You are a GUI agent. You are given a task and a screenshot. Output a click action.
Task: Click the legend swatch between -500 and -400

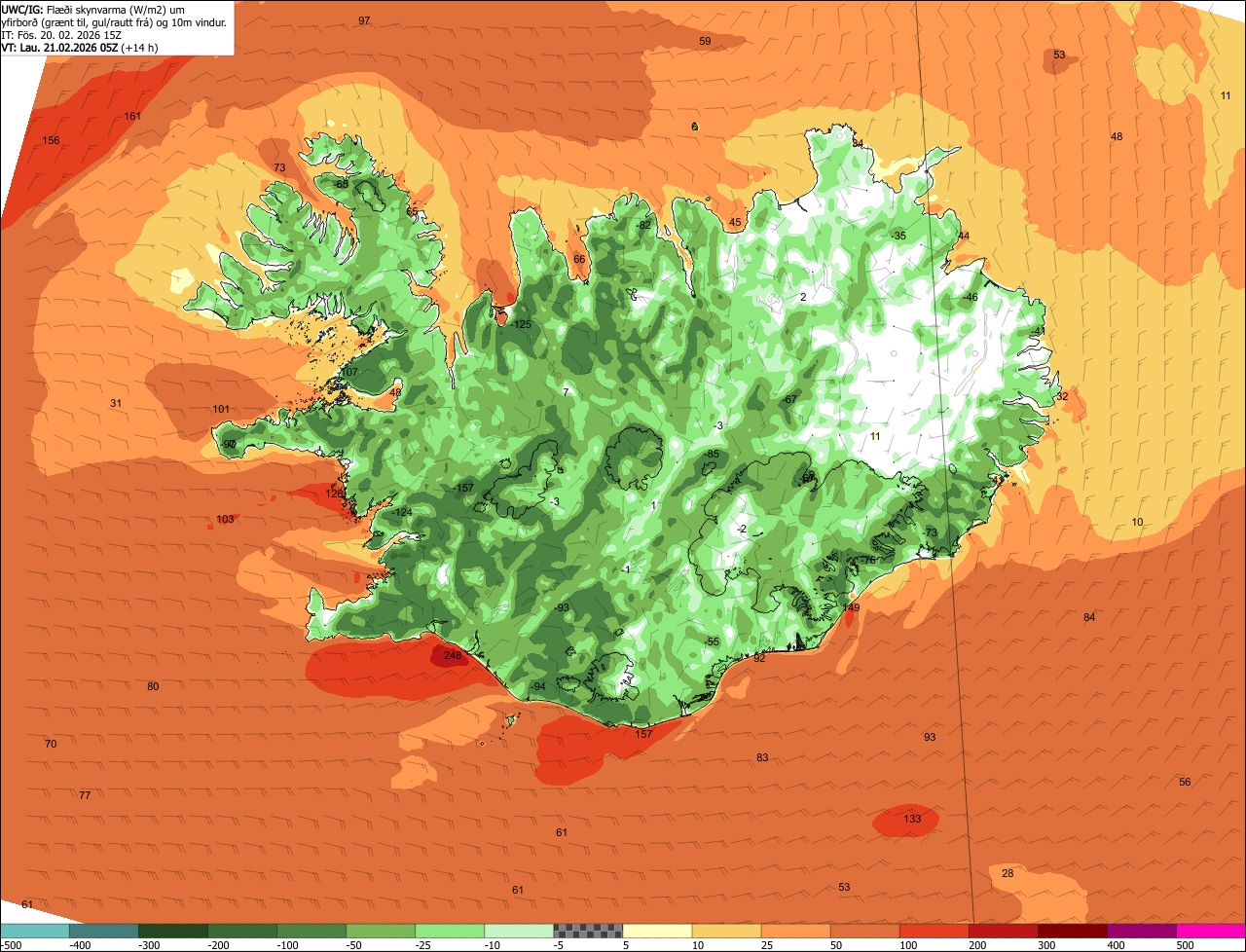[34, 931]
